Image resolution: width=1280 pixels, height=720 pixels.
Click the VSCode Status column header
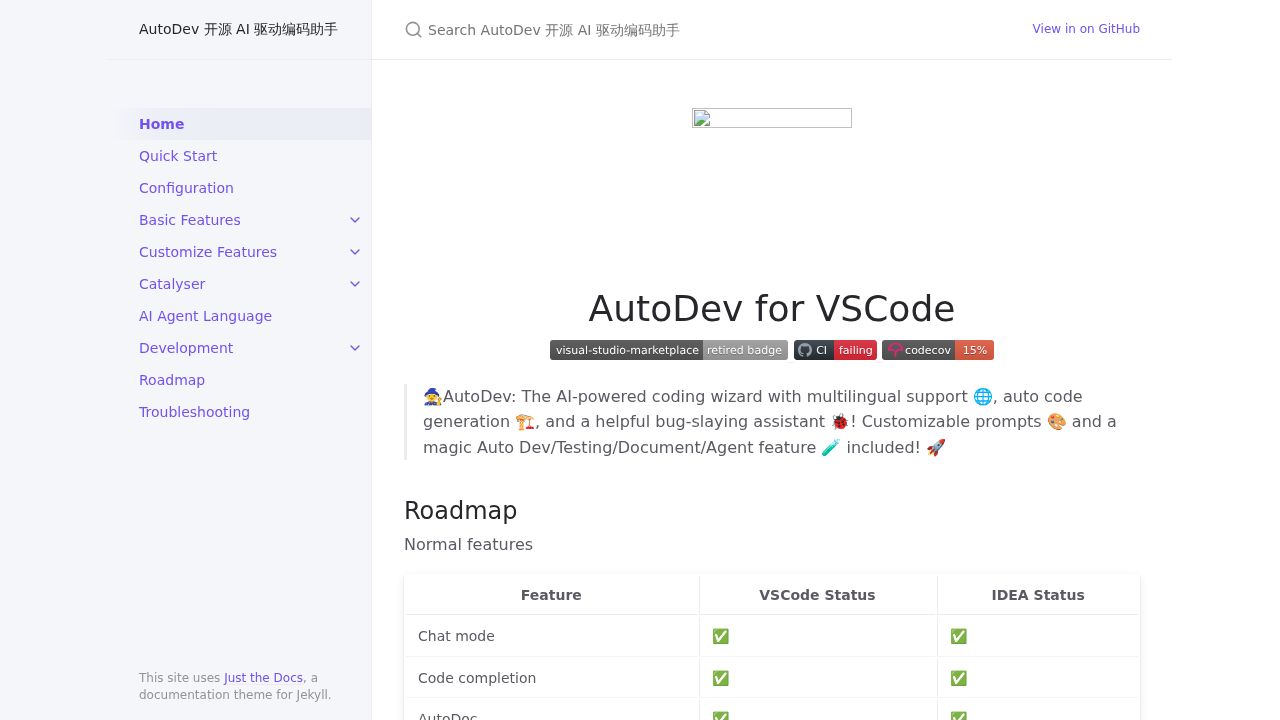pyautogui.click(x=817, y=595)
